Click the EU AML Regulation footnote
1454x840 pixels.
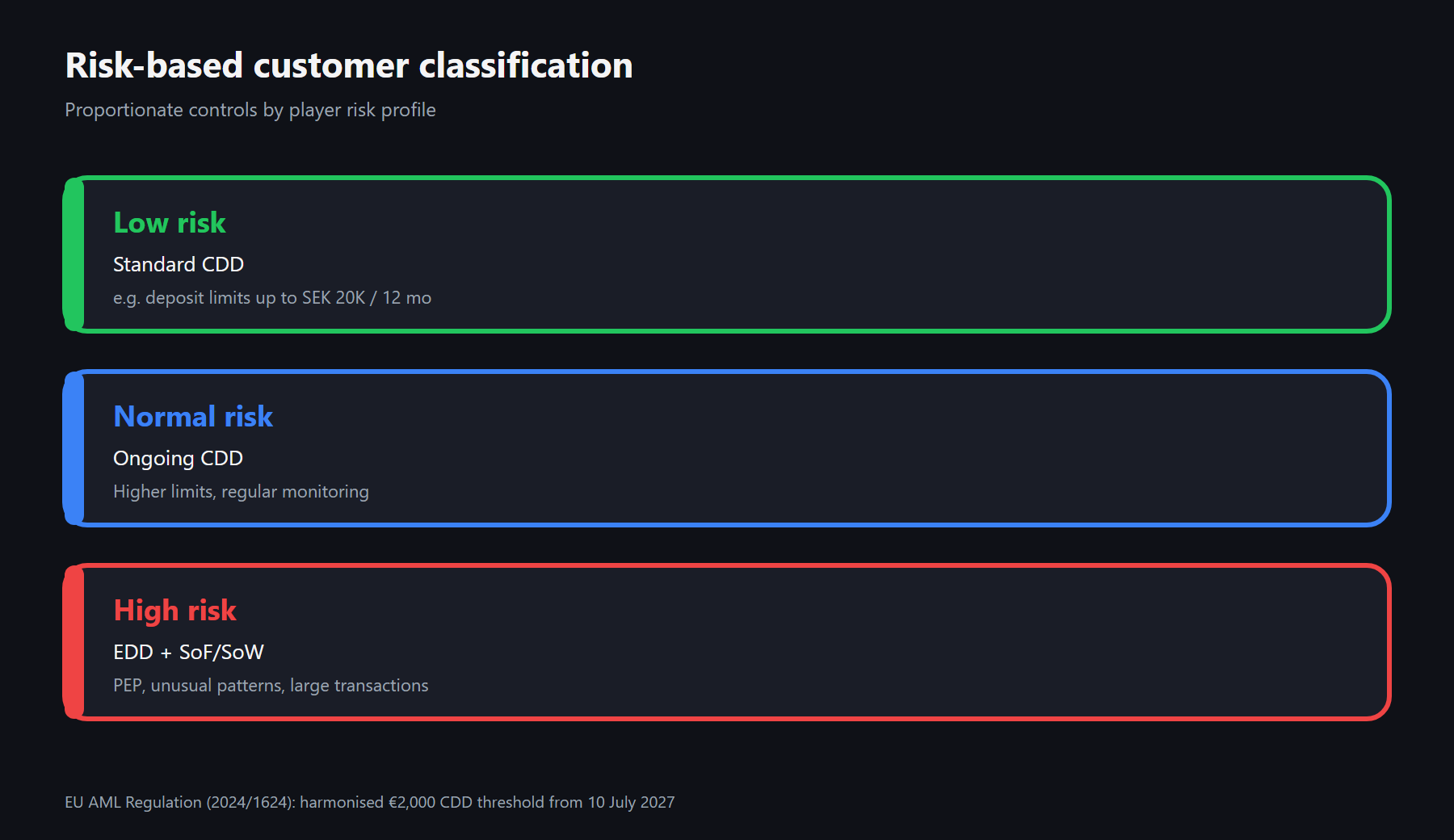(x=370, y=802)
